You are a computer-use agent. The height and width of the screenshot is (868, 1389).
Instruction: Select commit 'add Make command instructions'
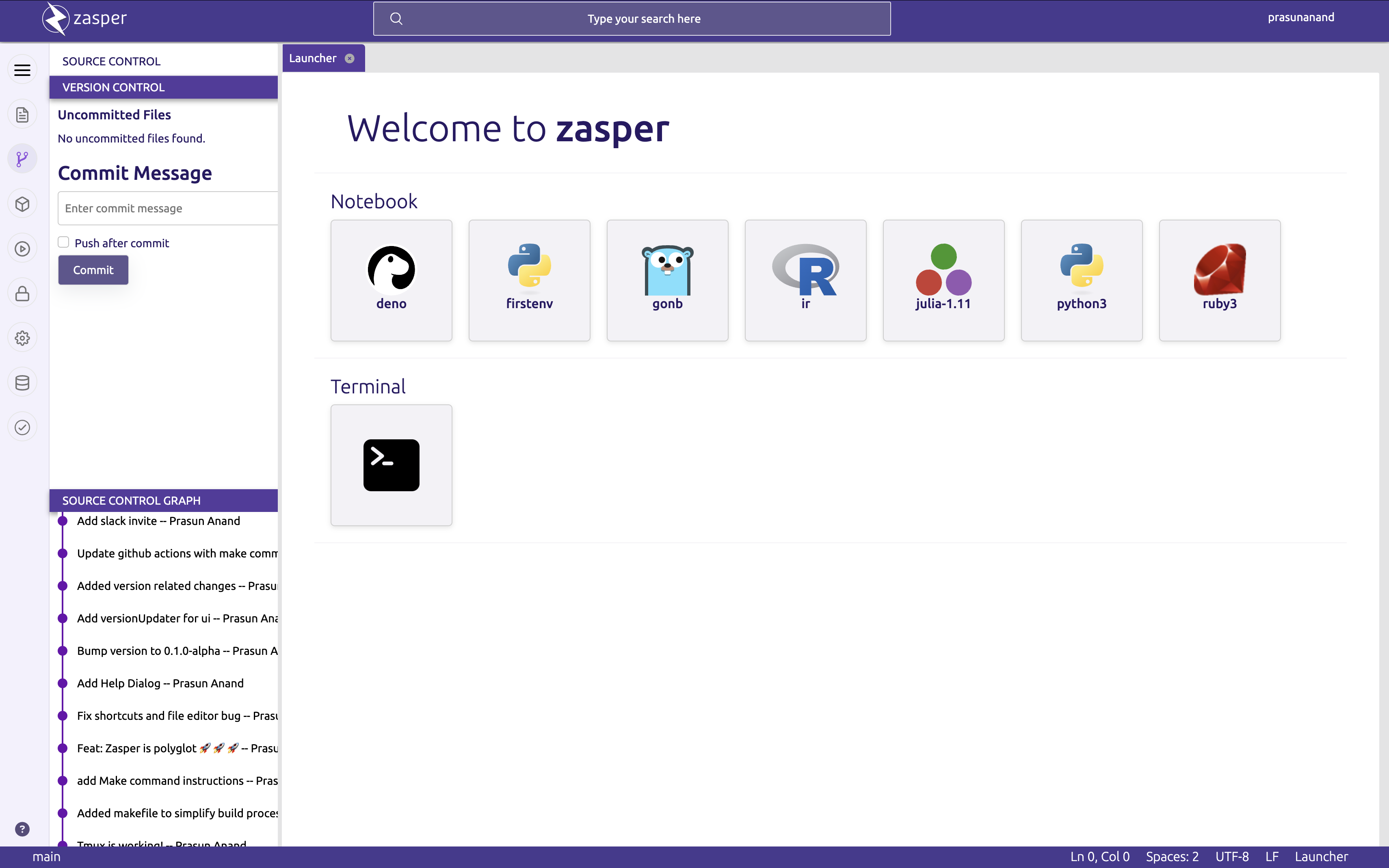coord(177,780)
